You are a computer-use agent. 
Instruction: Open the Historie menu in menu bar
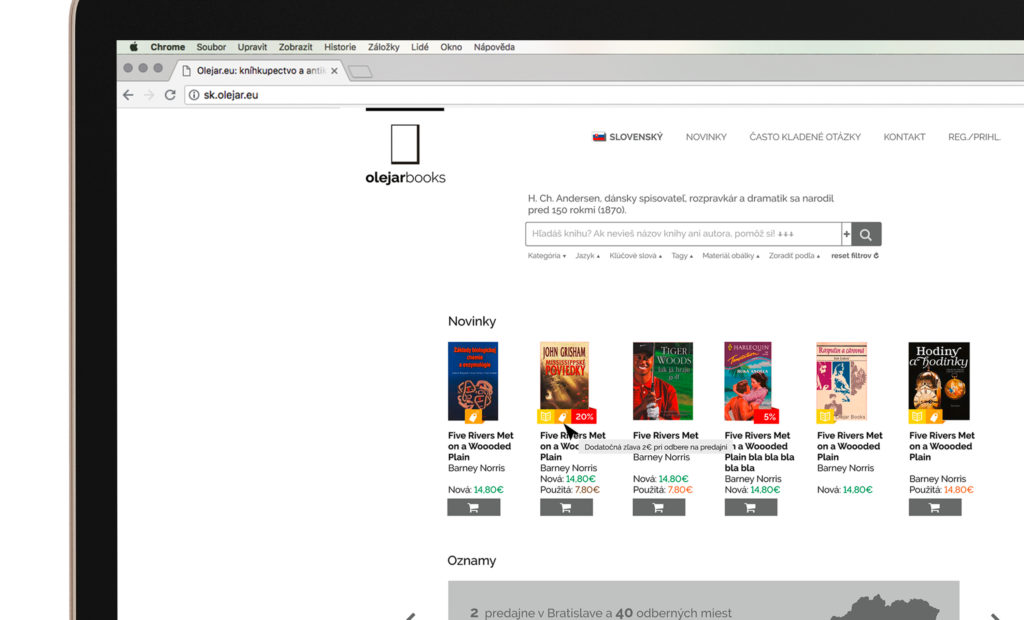click(x=339, y=47)
